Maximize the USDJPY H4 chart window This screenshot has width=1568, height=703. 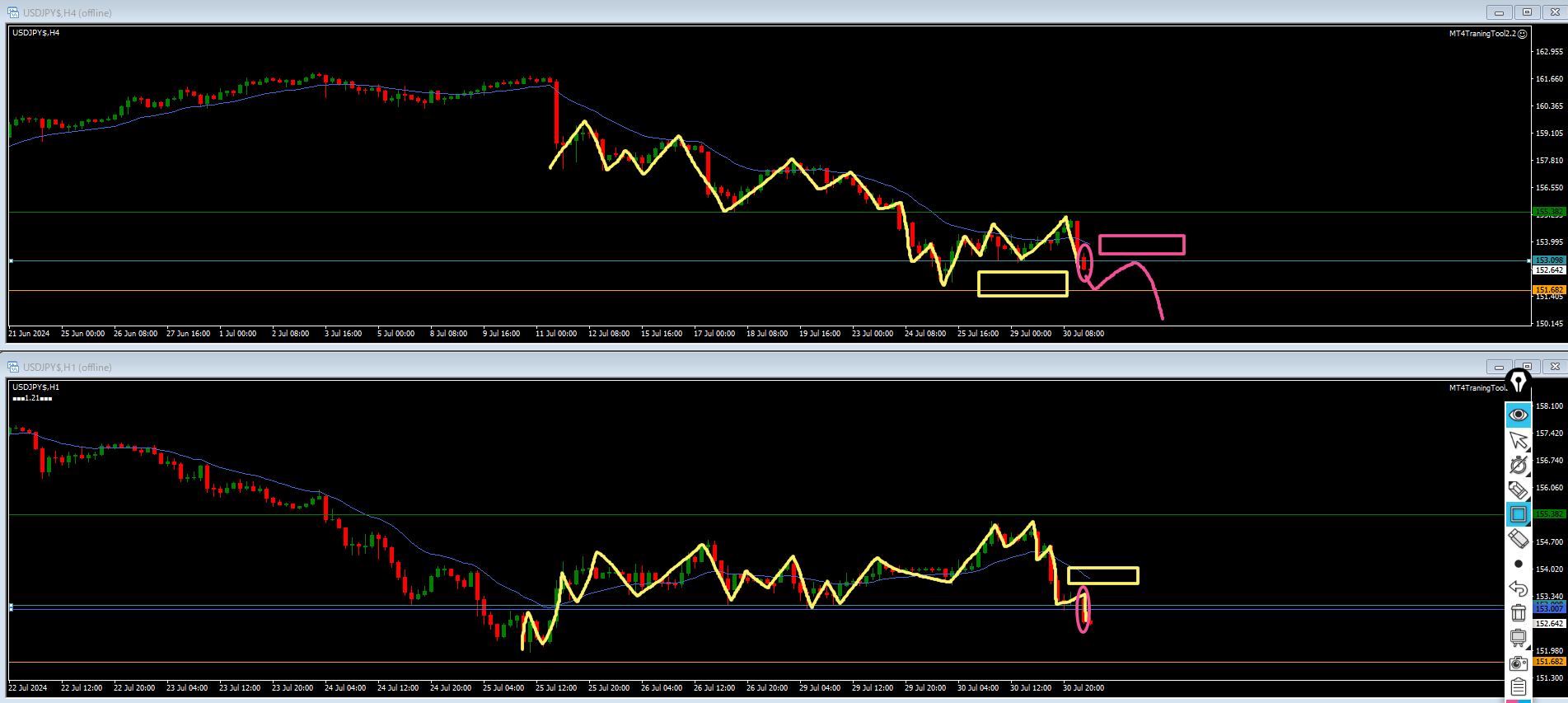(1527, 12)
